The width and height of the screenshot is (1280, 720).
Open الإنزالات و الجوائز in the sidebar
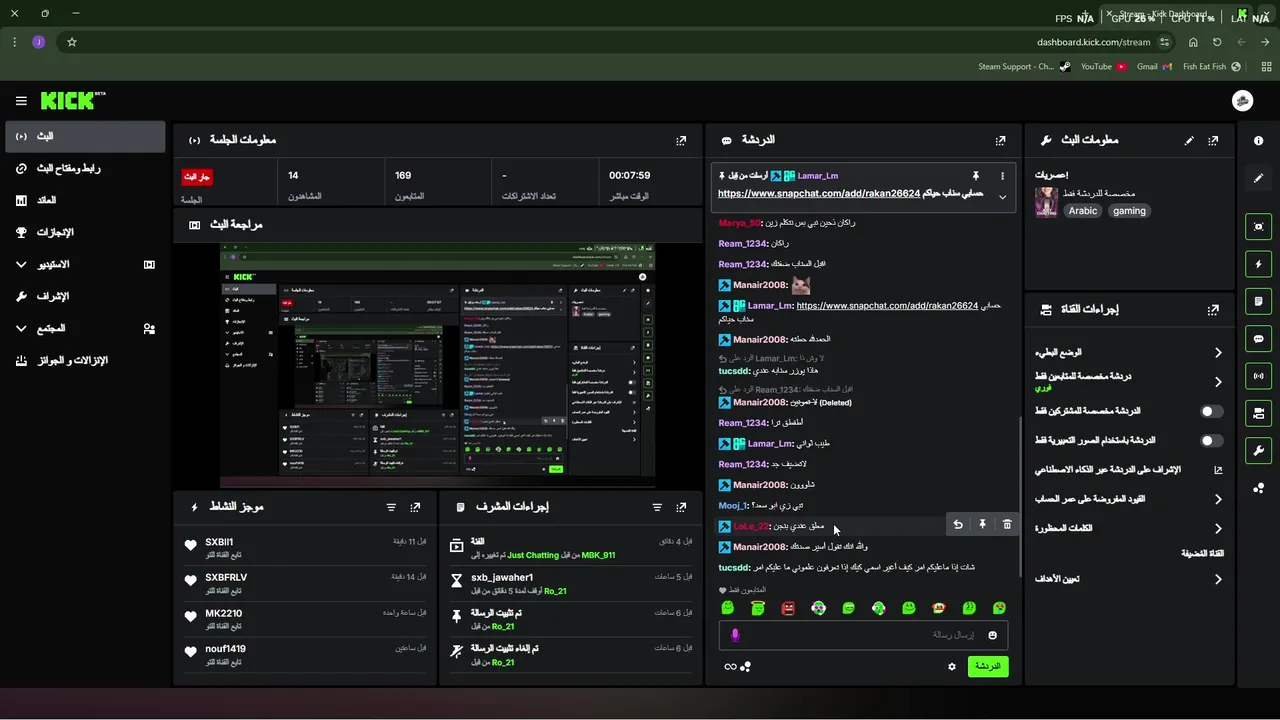coord(85,360)
